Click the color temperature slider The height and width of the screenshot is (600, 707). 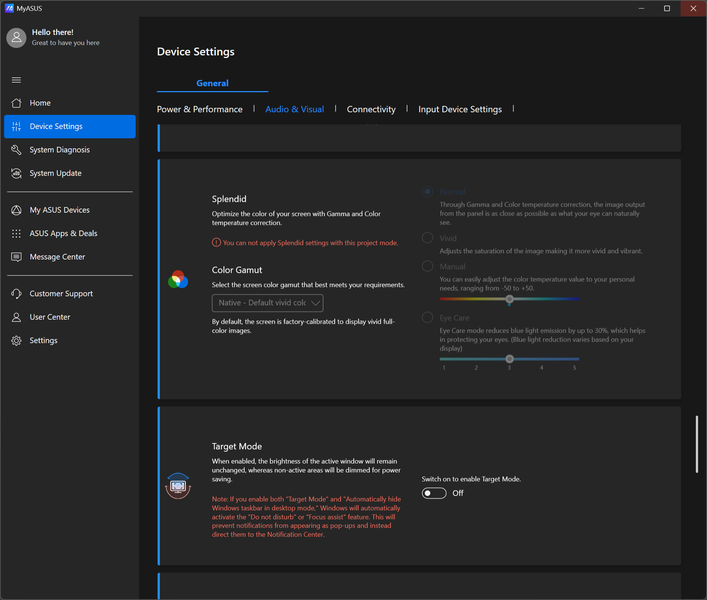click(x=509, y=299)
